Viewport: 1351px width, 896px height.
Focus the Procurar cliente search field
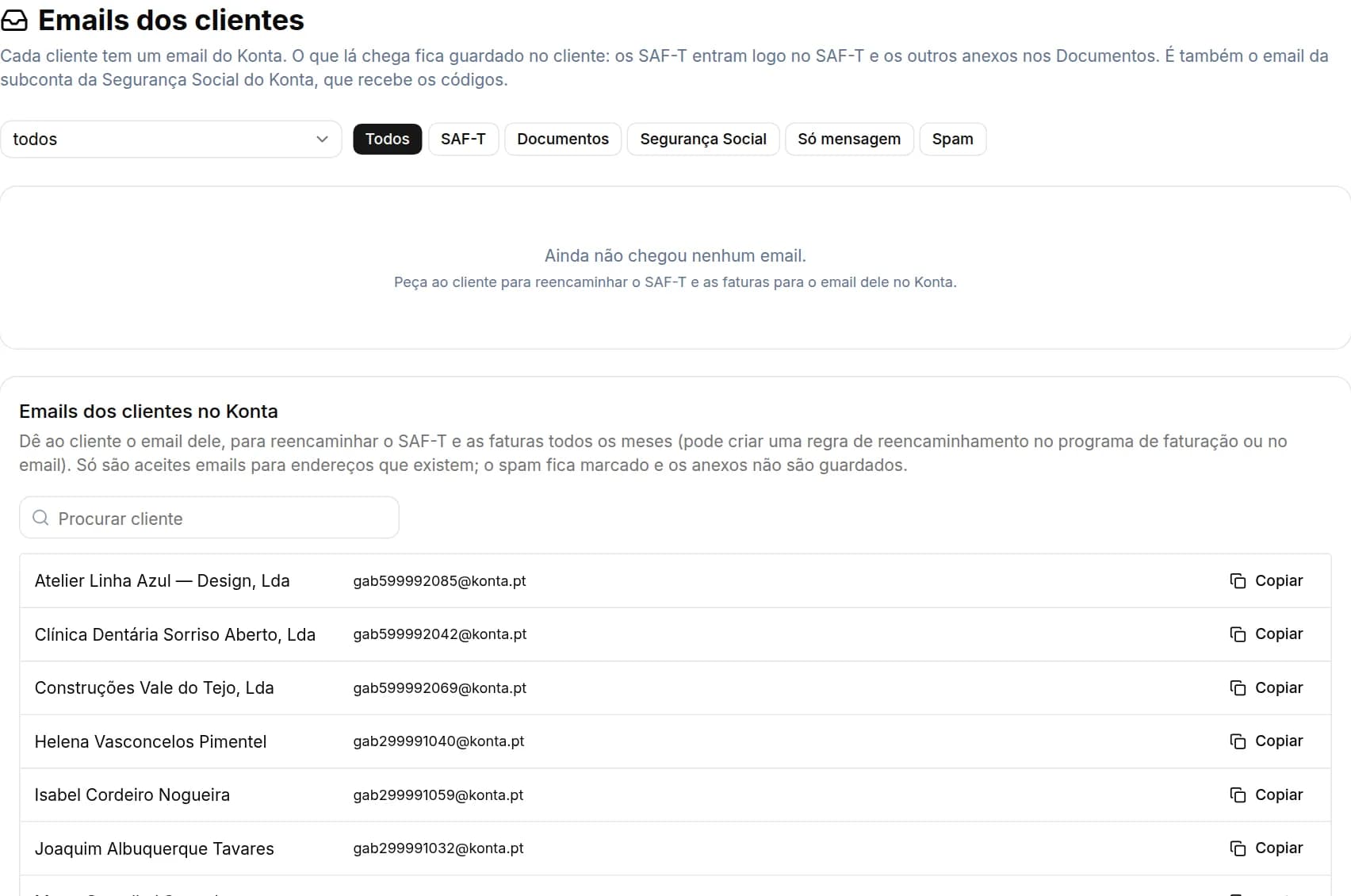(209, 518)
